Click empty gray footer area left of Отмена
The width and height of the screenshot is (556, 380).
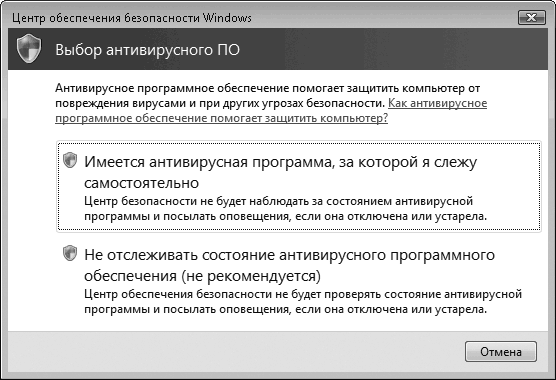tap(234, 352)
